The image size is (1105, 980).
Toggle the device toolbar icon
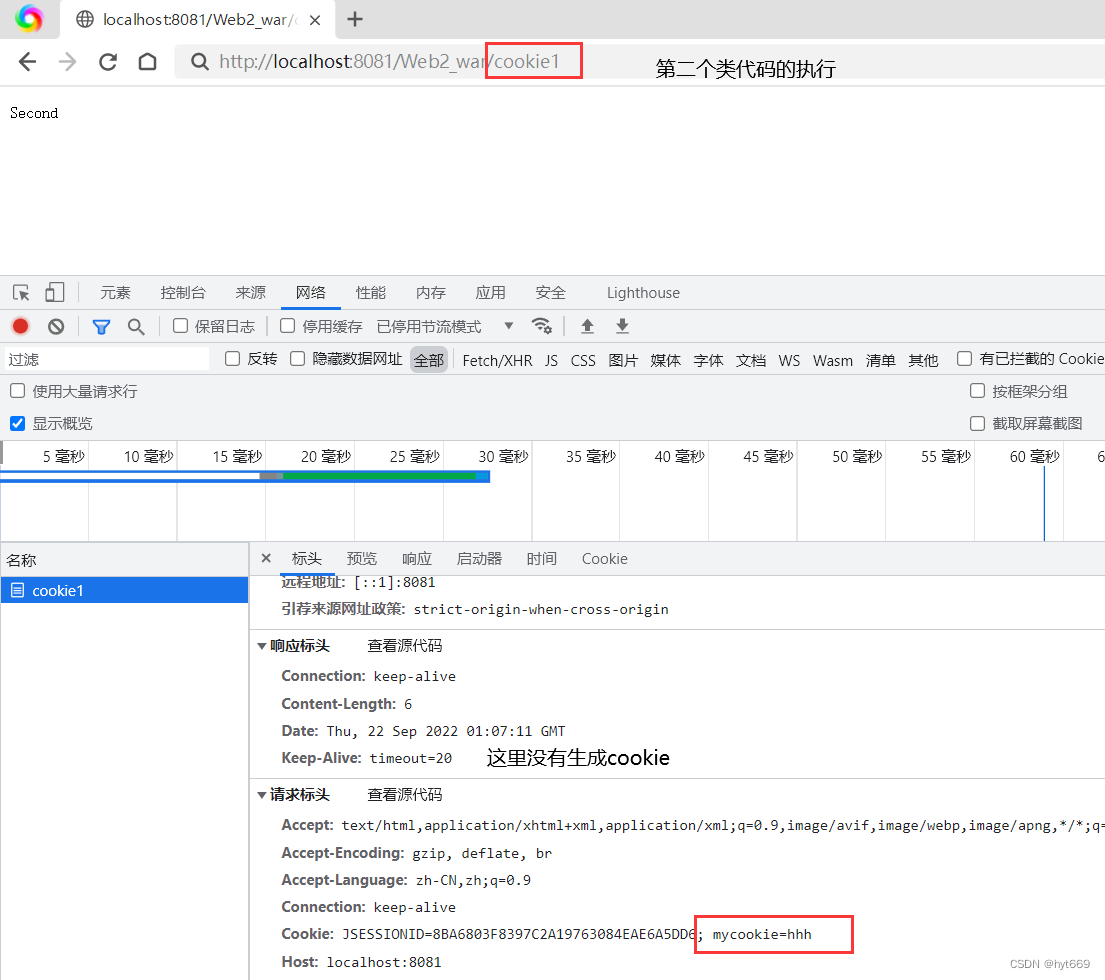pyautogui.click(x=54, y=292)
